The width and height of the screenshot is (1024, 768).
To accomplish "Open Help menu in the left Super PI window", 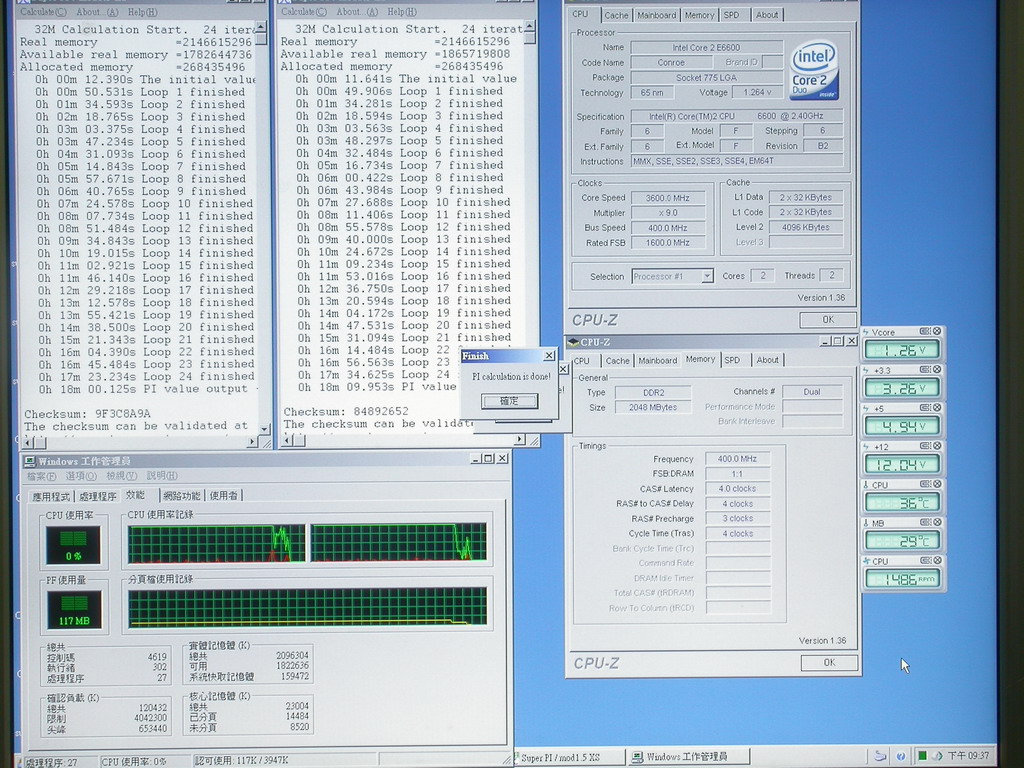I will 142,12.
